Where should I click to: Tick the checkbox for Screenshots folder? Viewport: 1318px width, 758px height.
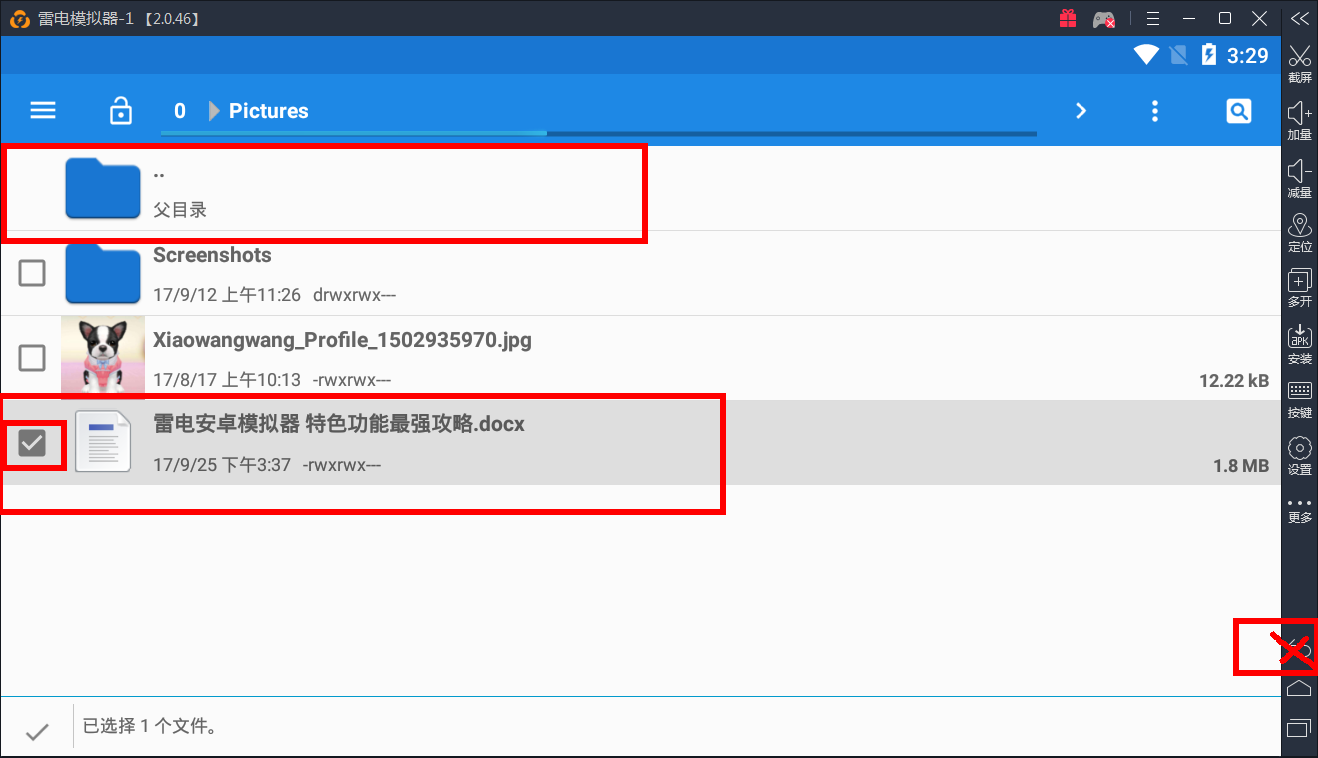[33, 272]
